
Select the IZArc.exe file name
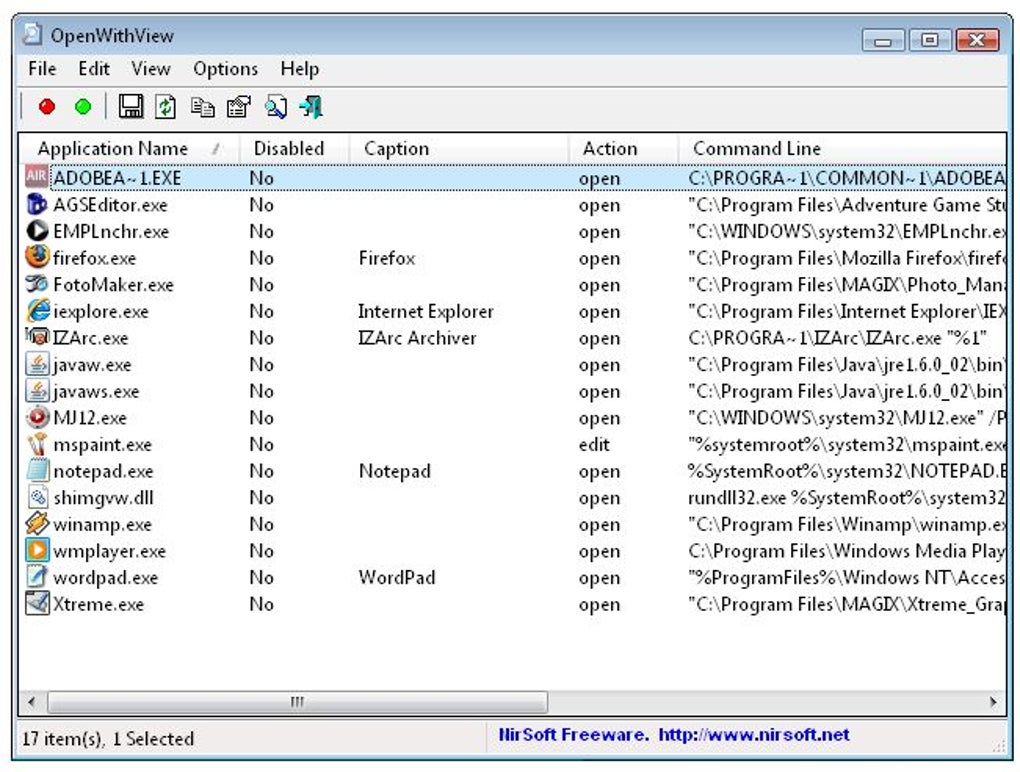pyautogui.click(x=90, y=338)
